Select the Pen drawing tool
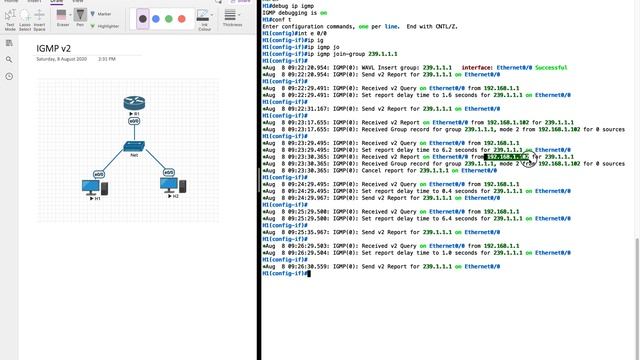Viewport: 640px width, 360px height. (80, 18)
